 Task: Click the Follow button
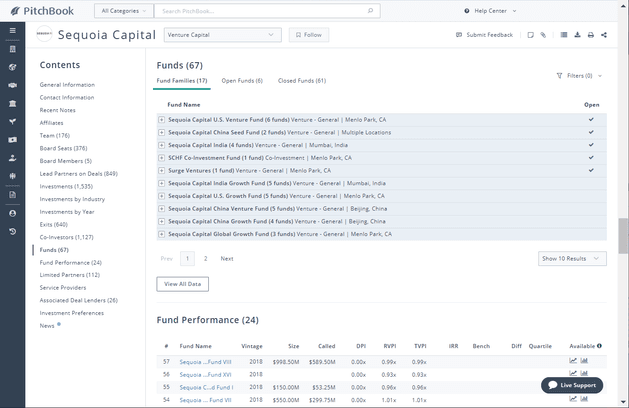pos(309,35)
